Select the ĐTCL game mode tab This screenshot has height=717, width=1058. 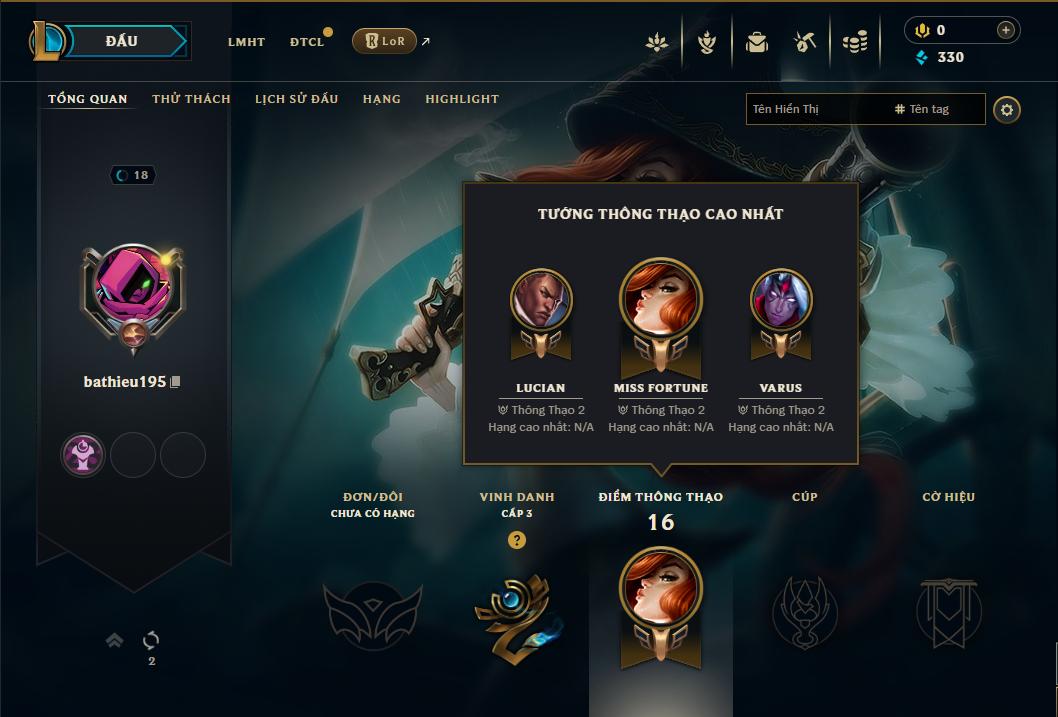(x=307, y=42)
